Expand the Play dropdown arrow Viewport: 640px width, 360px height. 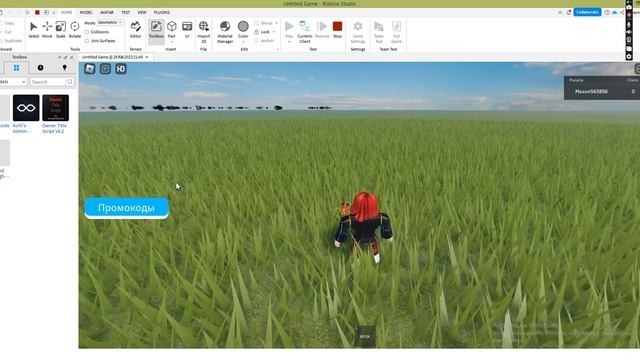coord(289,42)
